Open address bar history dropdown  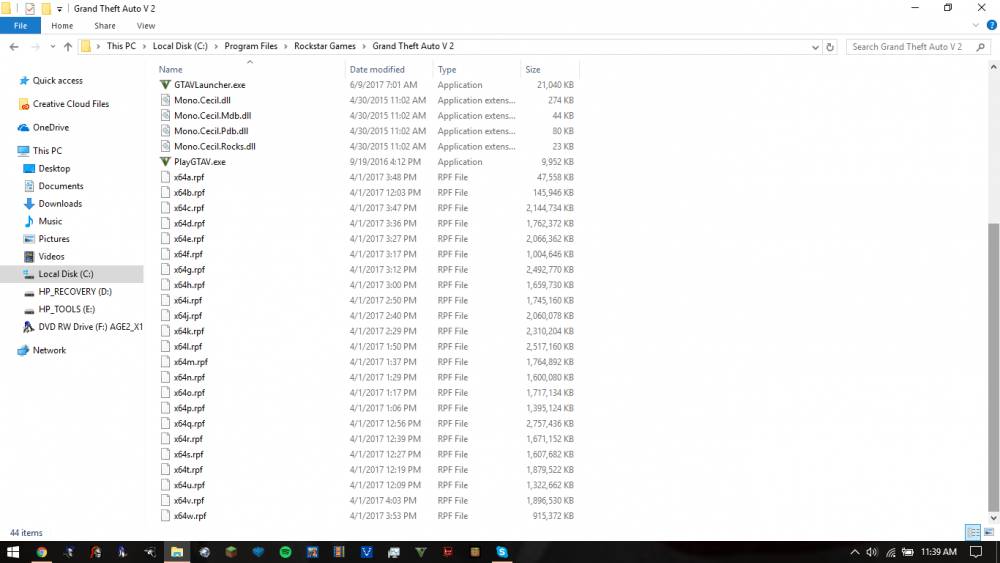[x=815, y=47]
